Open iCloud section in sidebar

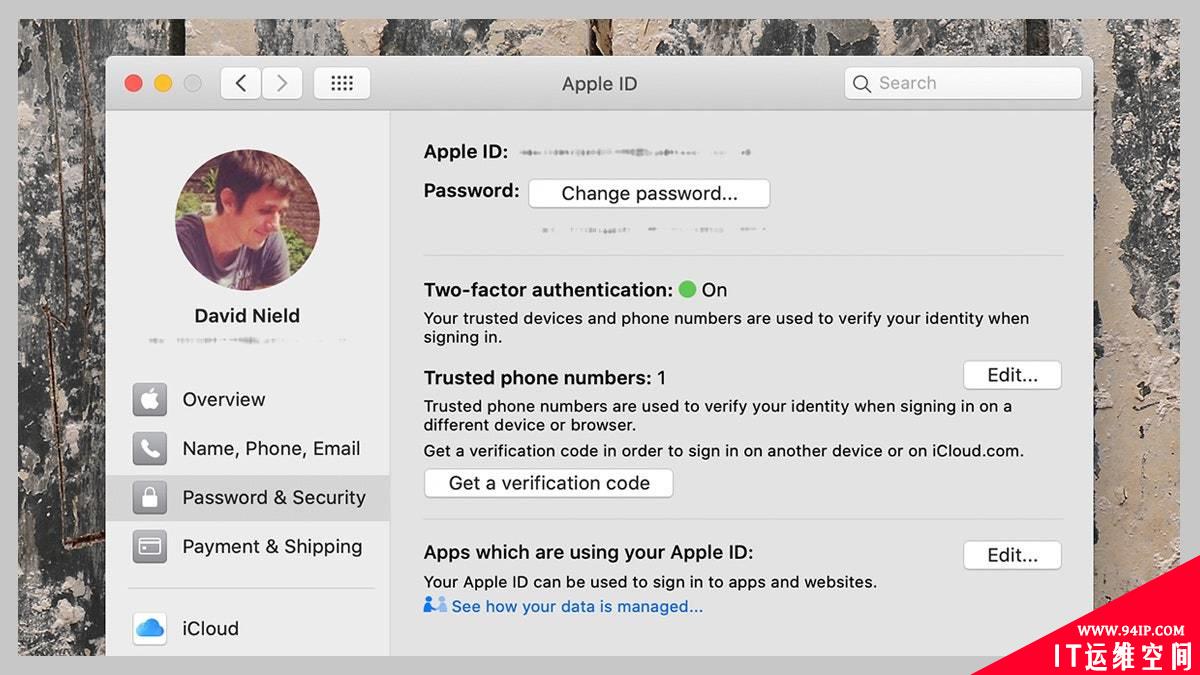point(248,628)
